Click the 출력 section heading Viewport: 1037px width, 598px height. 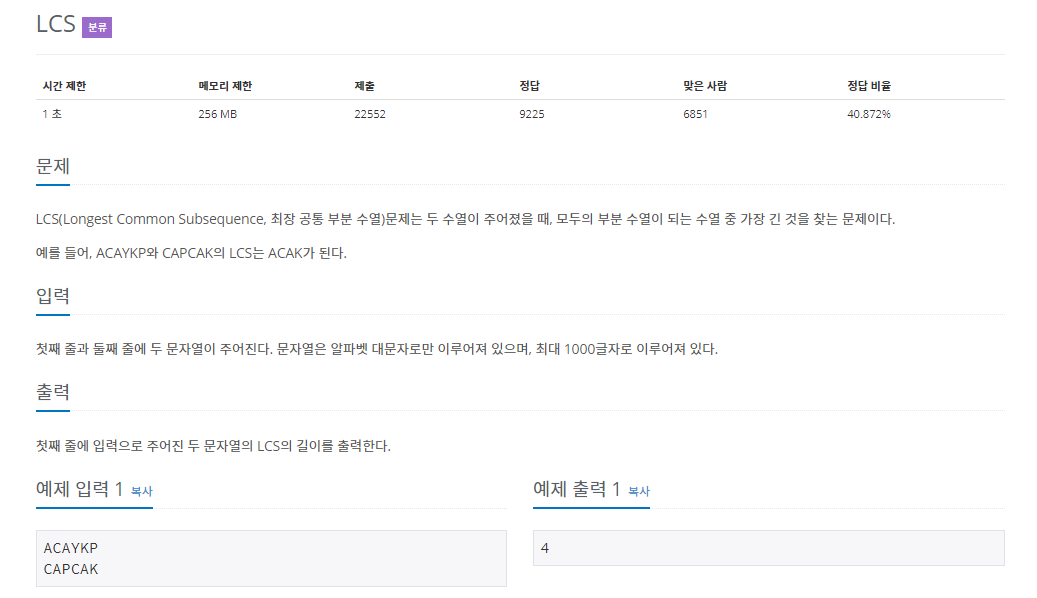(53, 392)
